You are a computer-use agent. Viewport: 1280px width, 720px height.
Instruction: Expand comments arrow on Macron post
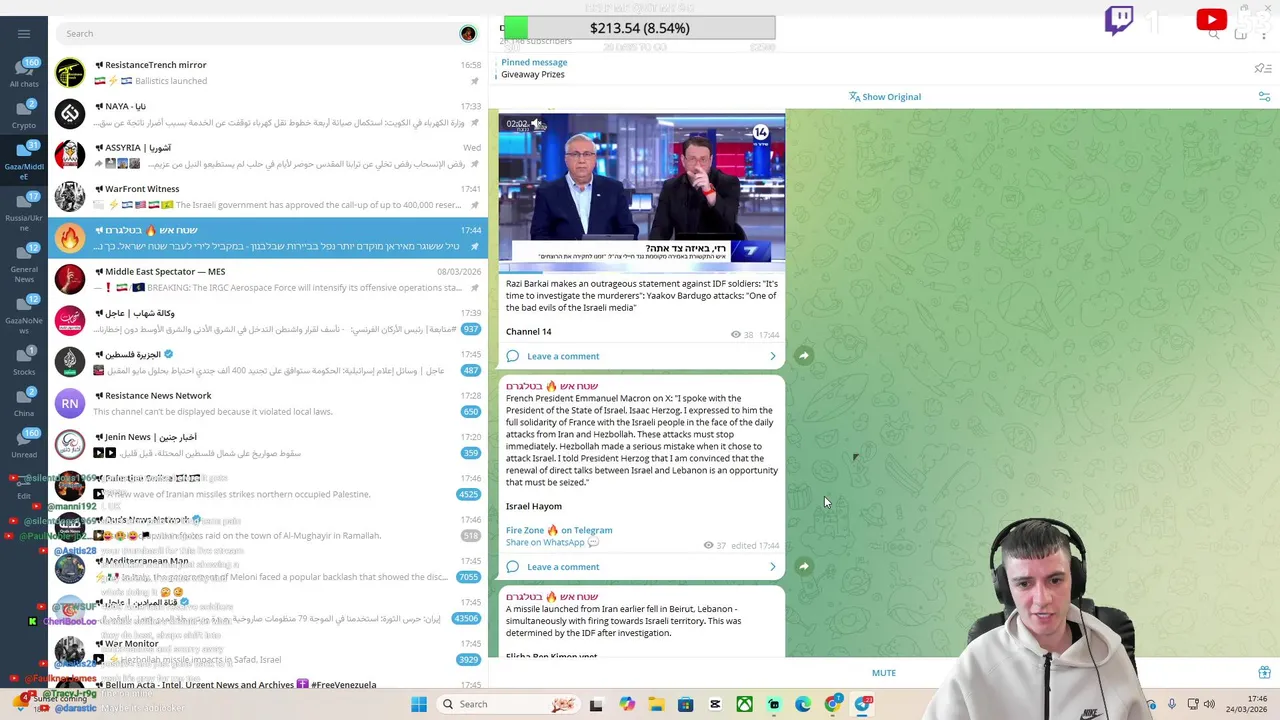click(772, 567)
